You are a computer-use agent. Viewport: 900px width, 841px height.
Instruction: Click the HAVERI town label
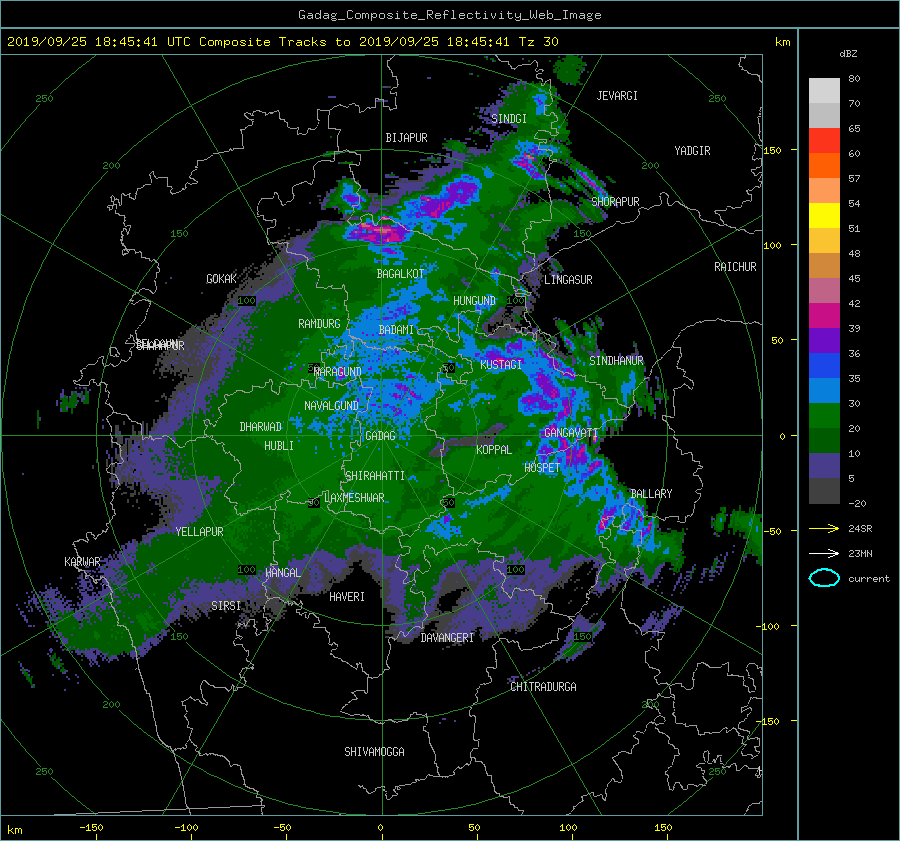coord(347,597)
